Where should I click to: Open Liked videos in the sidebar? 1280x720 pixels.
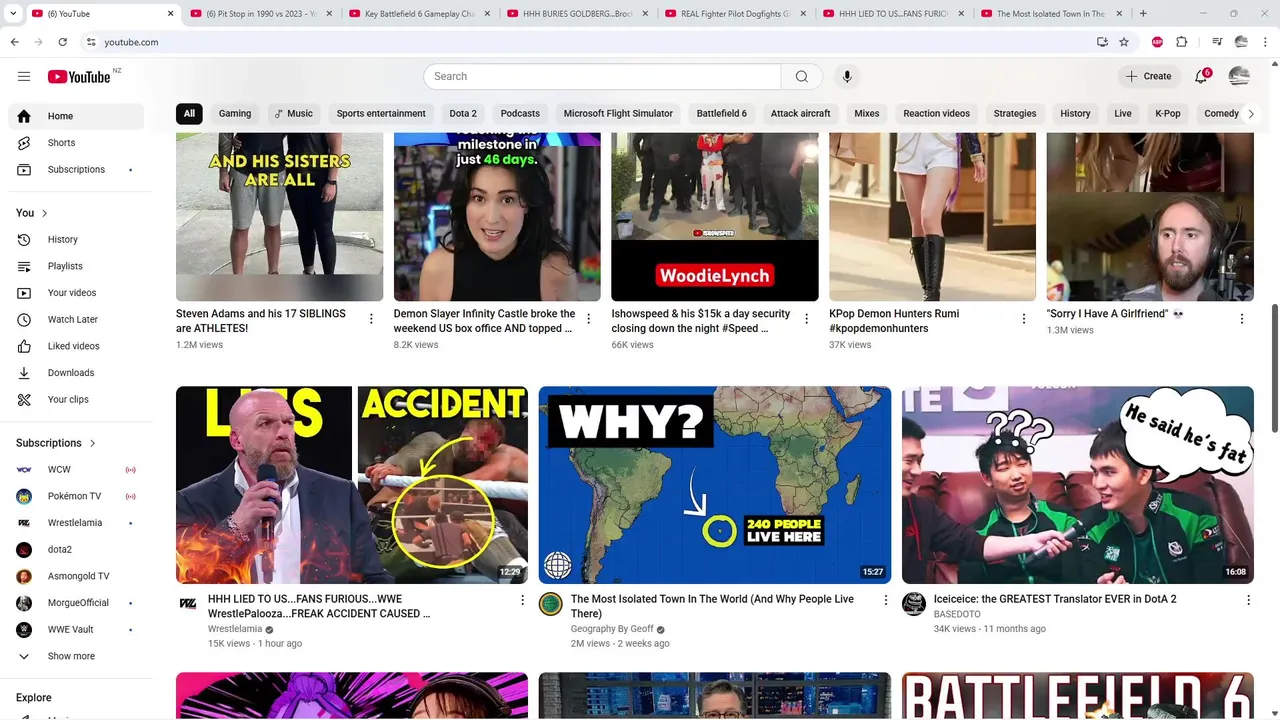76,346
